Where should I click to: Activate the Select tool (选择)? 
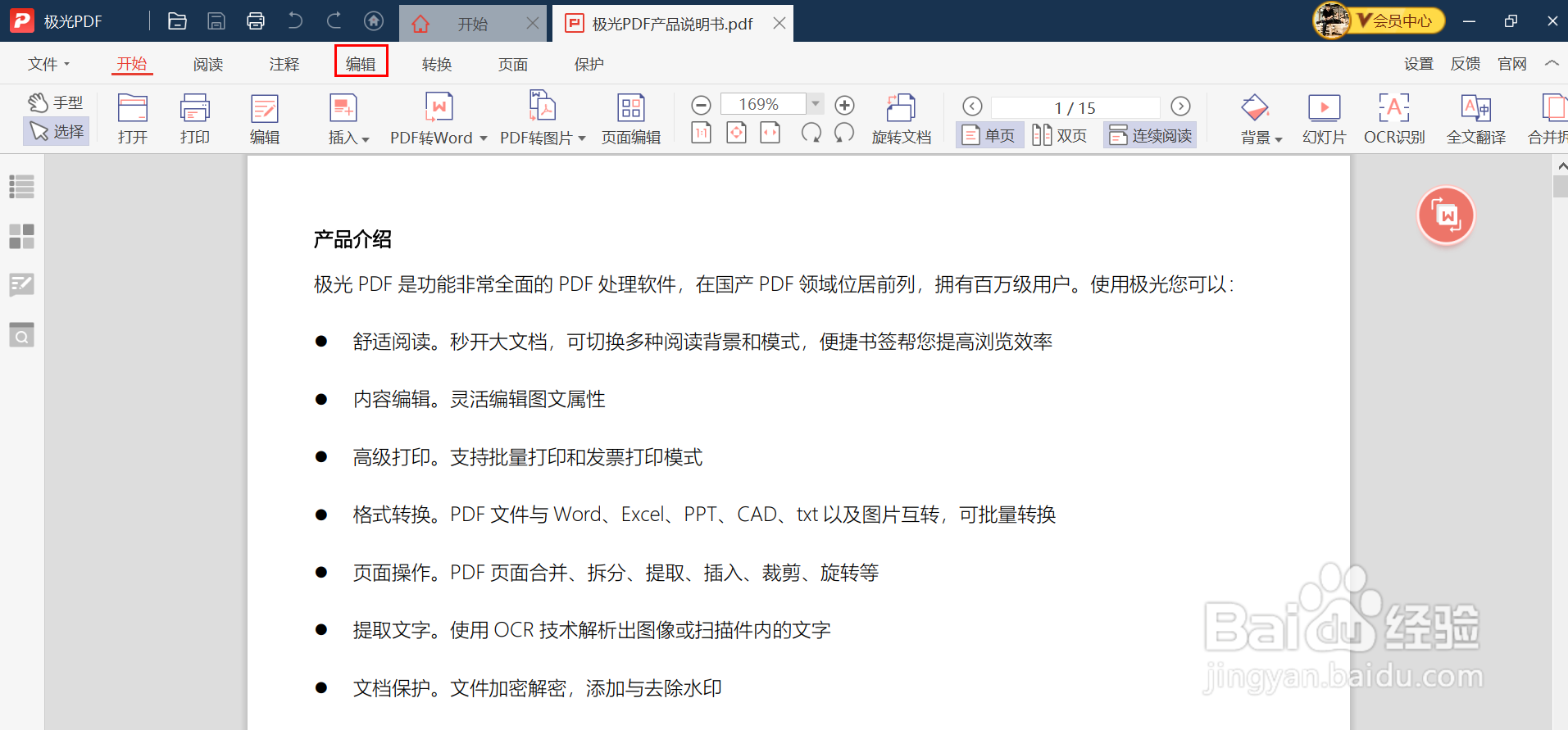(x=56, y=131)
